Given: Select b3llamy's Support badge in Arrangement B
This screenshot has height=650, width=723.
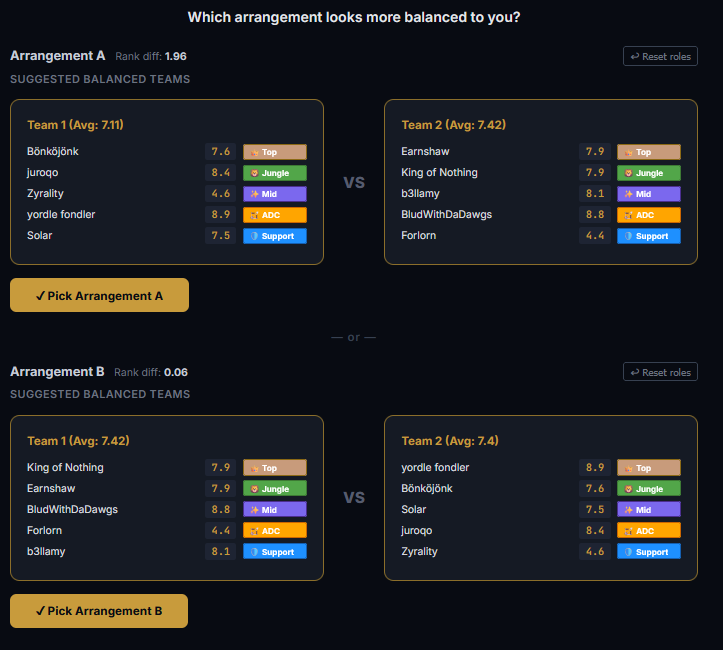Looking at the screenshot, I should (x=275, y=551).
